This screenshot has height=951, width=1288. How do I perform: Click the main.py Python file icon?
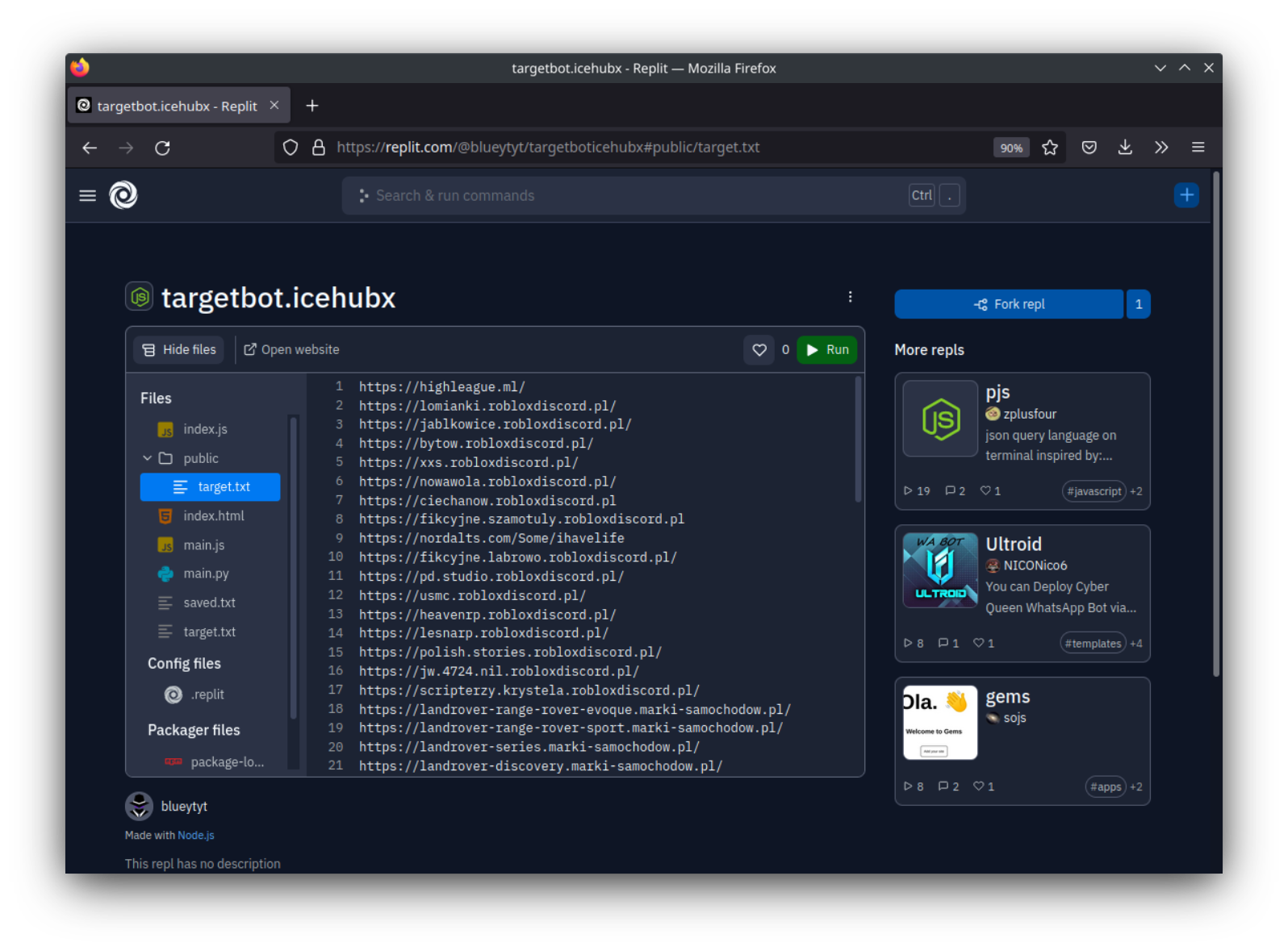[x=165, y=574]
